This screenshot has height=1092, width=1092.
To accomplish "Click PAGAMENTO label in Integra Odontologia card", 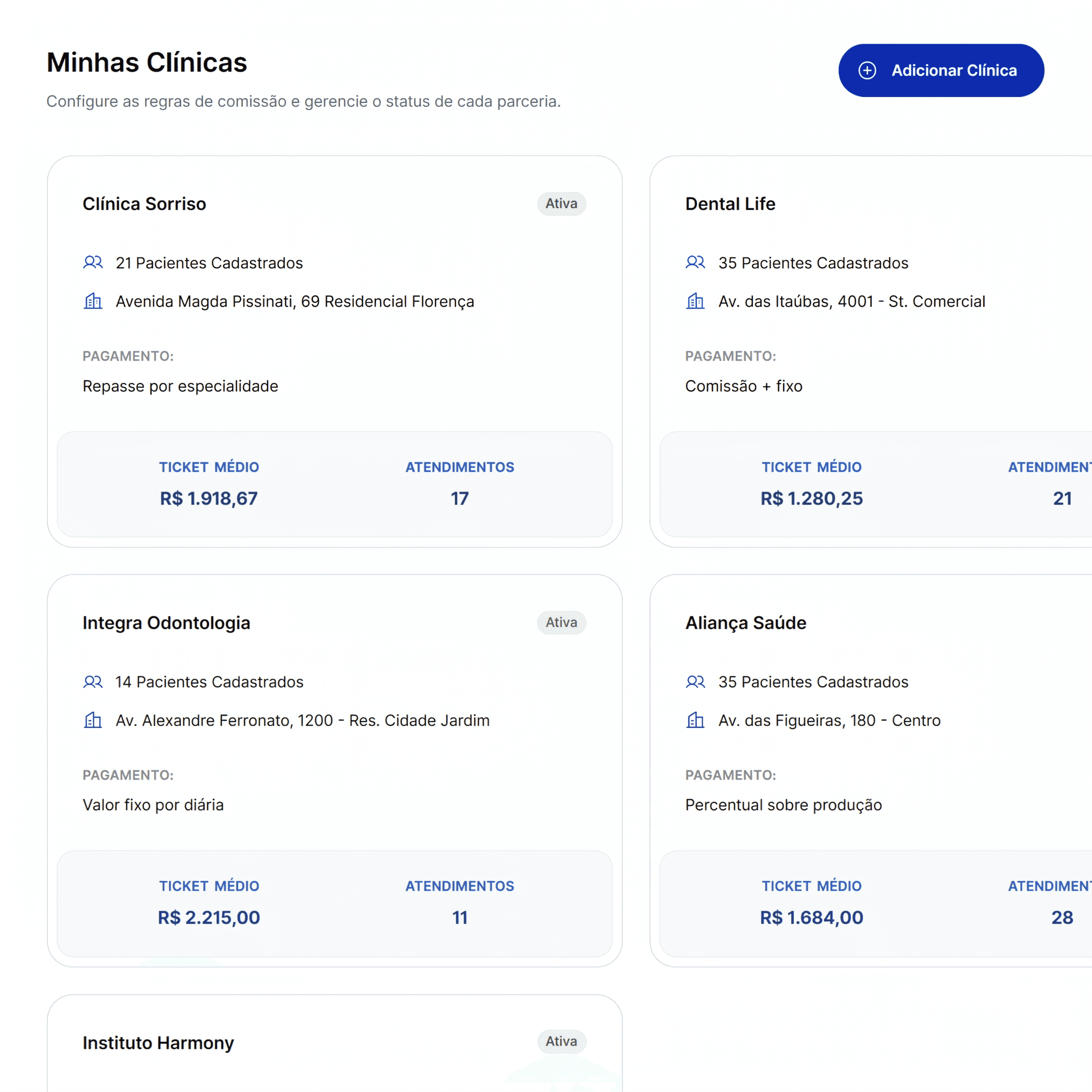I will point(129,775).
